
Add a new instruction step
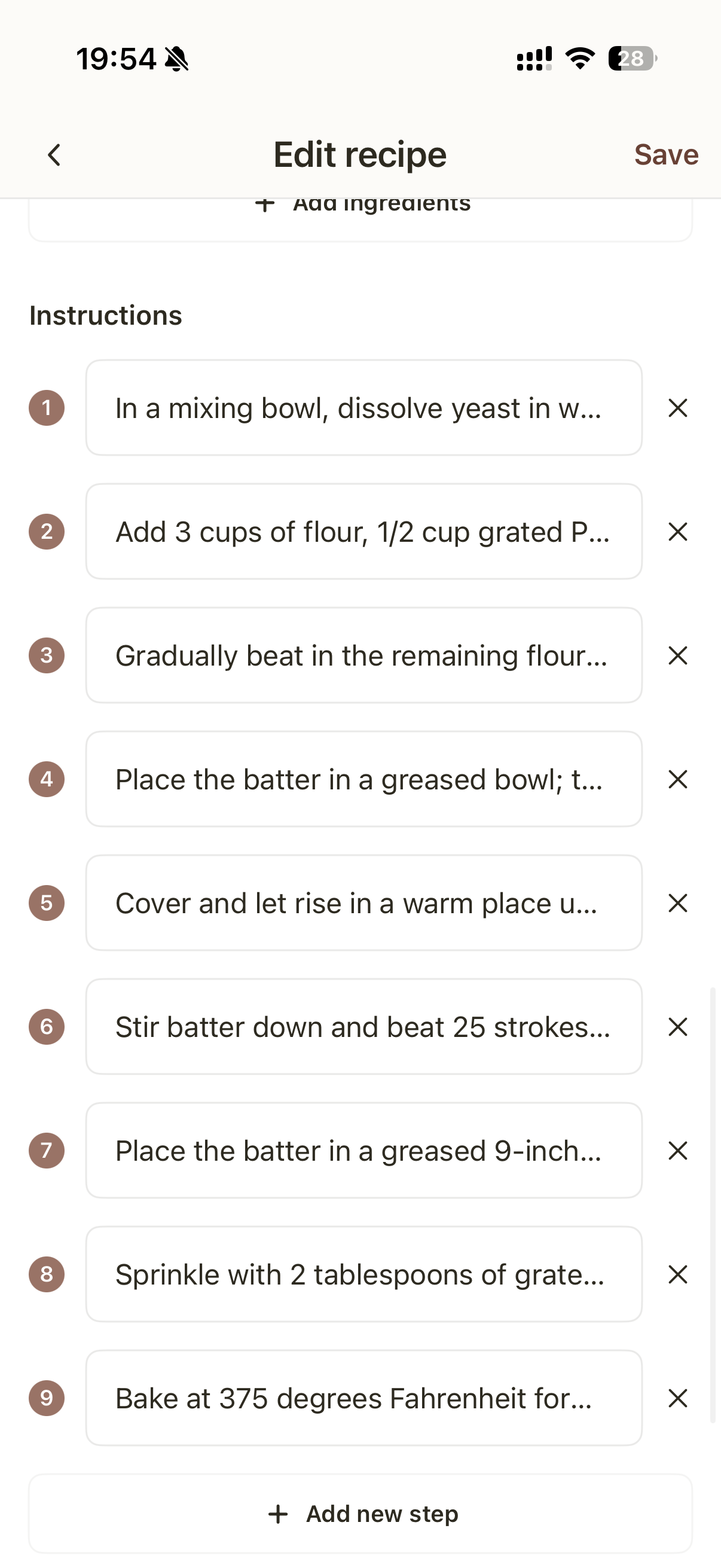[x=363, y=1514]
